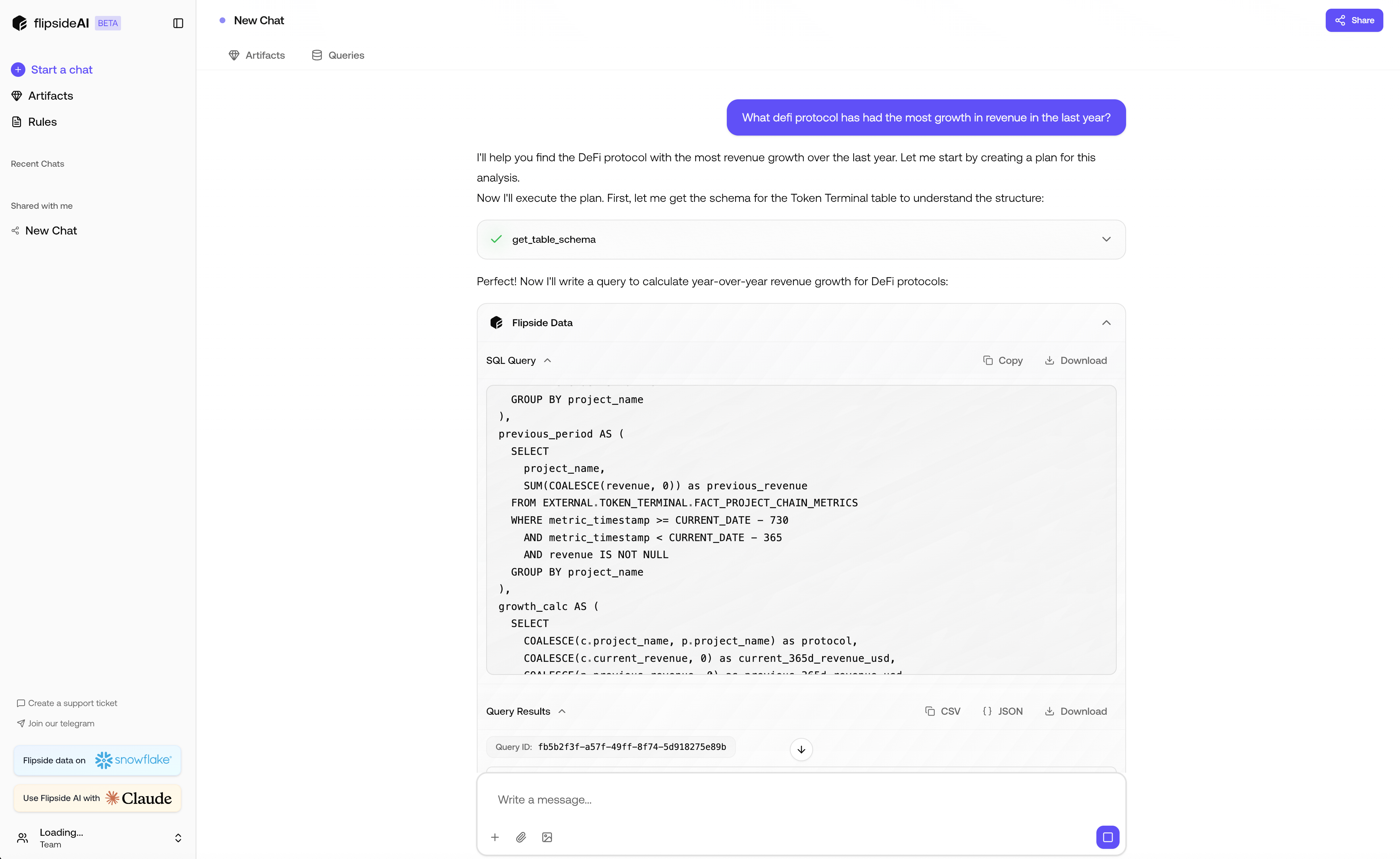Toggle the sidebar collapse icon
Image resolution: width=1400 pixels, height=859 pixels.
coord(178,23)
